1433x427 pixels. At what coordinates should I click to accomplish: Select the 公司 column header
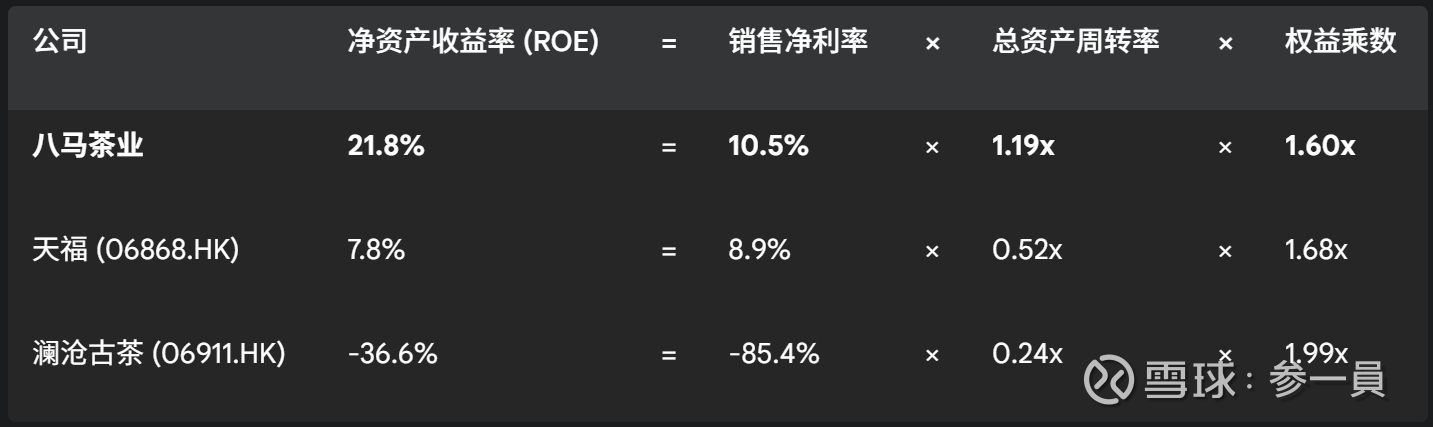(60, 42)
